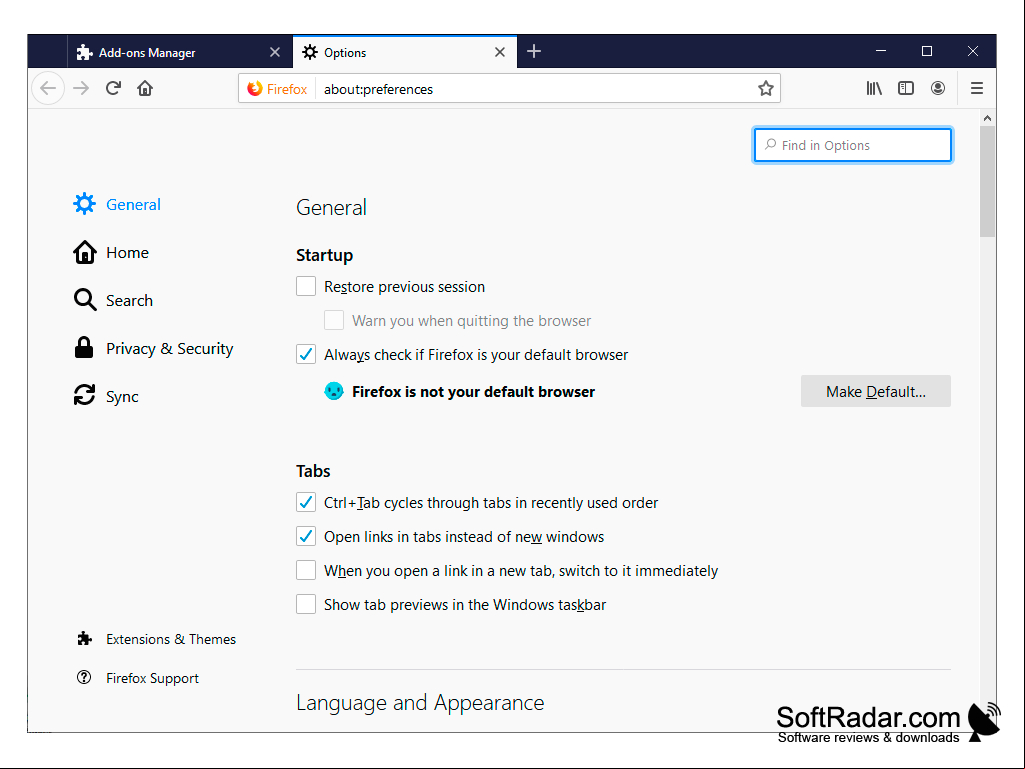This screenshot has width=1025, height=769.
Task: Open the Search settings category
Action: click(x=129, y=300)
